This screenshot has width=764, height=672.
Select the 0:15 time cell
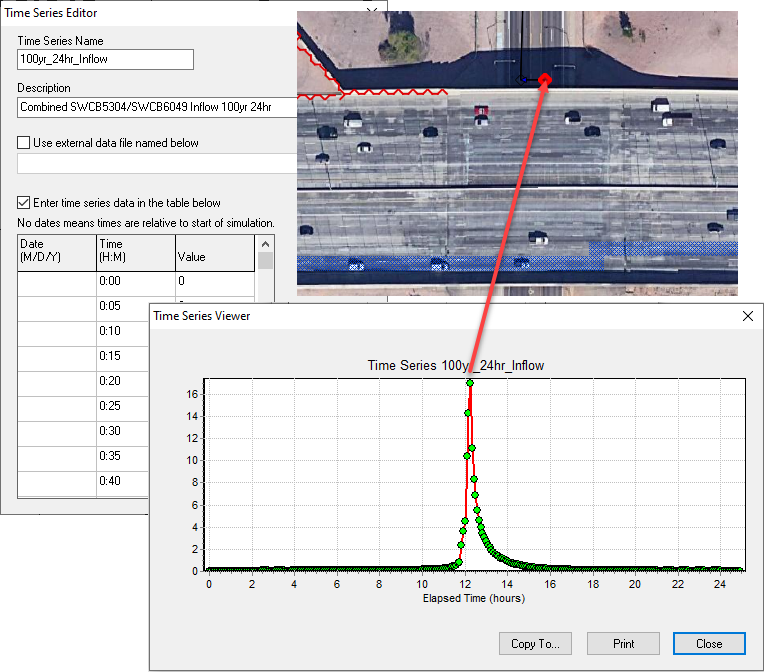pyautogui.click(x=135, y=356)
